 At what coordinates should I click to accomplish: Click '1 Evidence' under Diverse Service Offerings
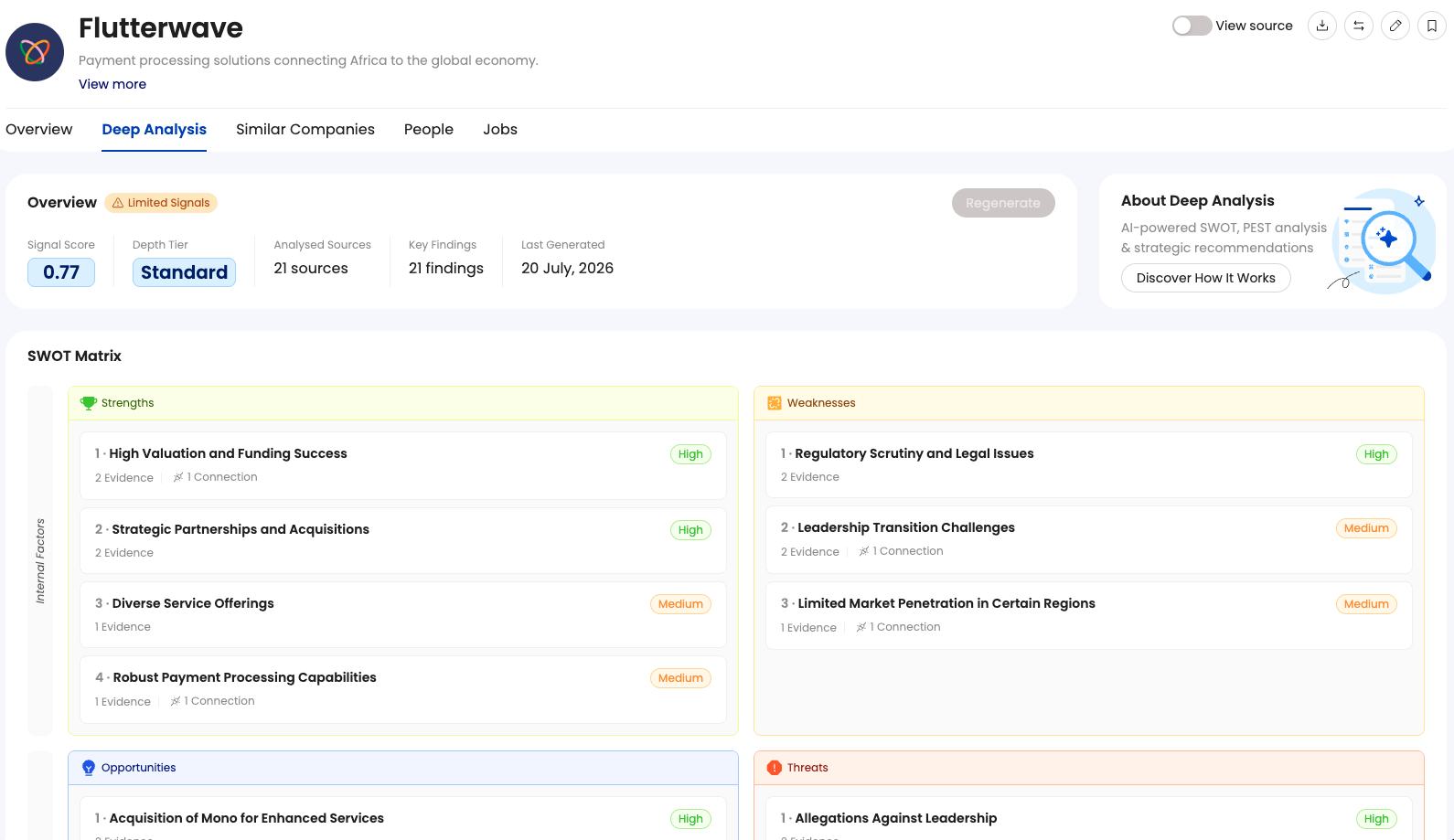pos(123,627)
